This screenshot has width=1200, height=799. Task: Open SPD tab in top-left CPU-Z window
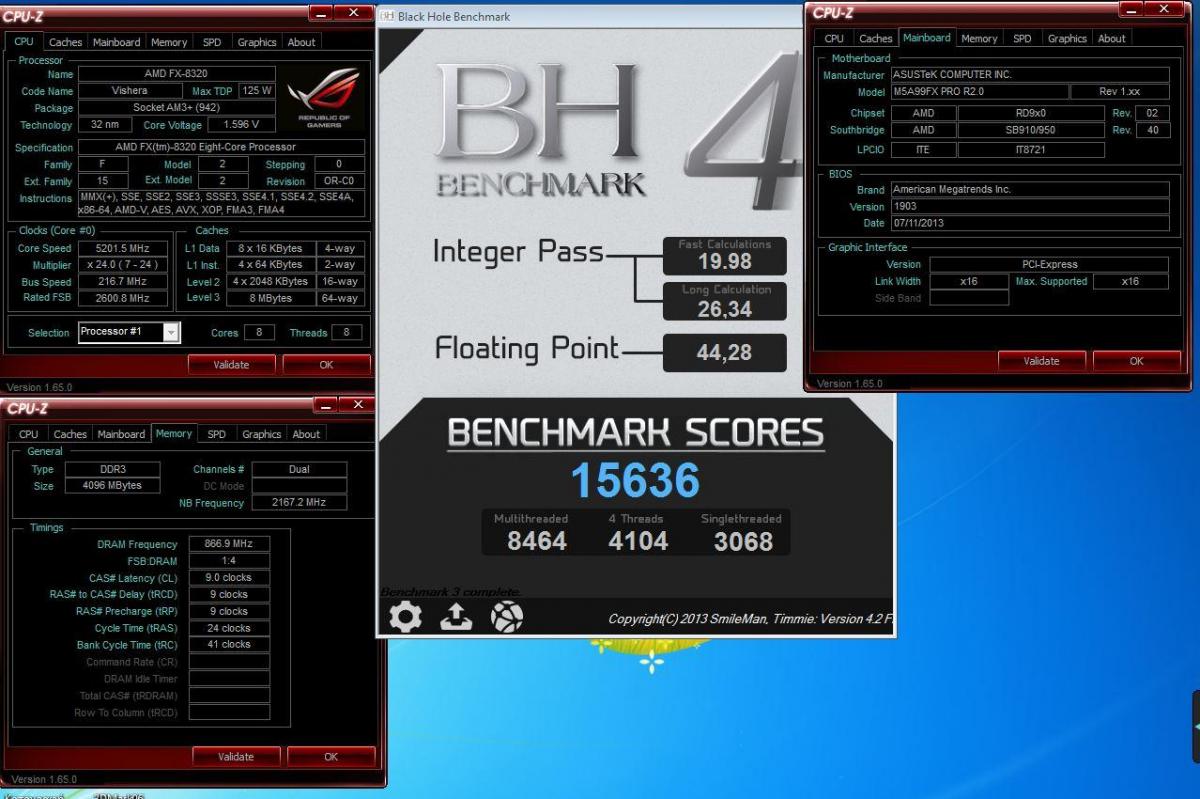tap(212, 42)
